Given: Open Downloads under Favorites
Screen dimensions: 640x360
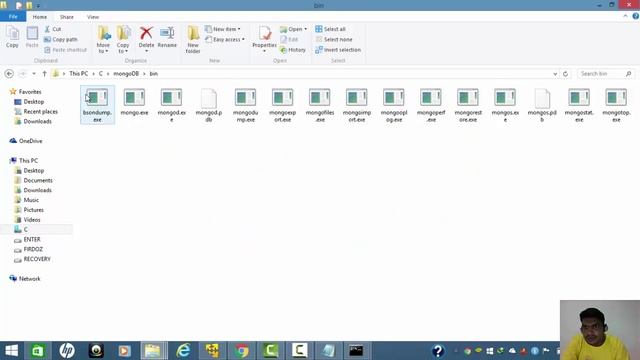Looking at the screenshot, I should pyautogui.click(x=33, y=121).
